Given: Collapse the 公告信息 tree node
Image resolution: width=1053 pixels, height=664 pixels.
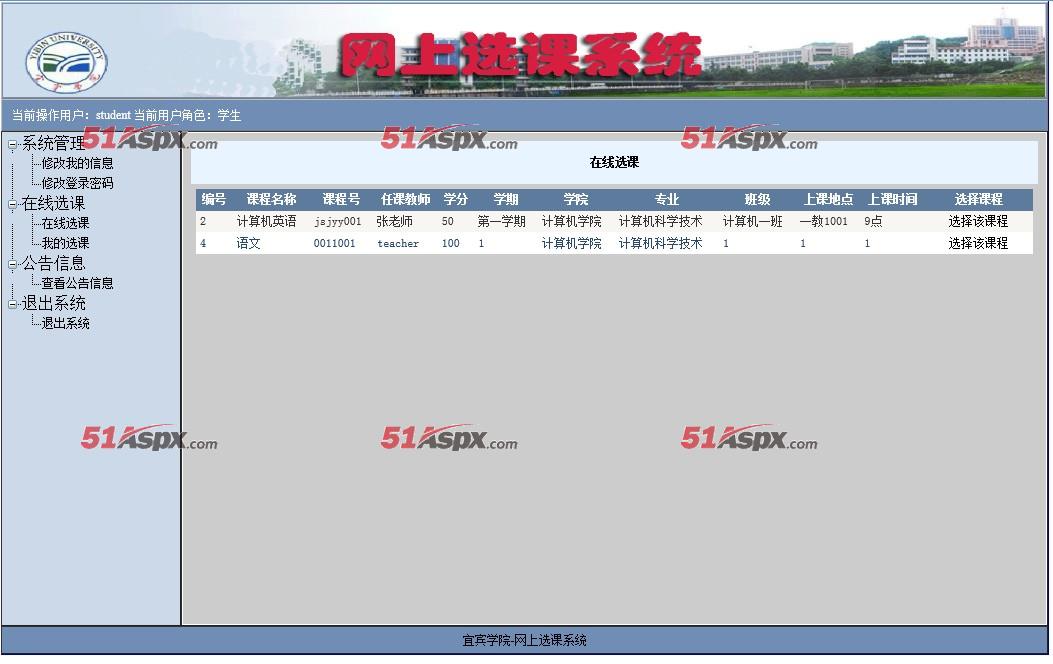Looking at the screenshot, I should point(12,265).
